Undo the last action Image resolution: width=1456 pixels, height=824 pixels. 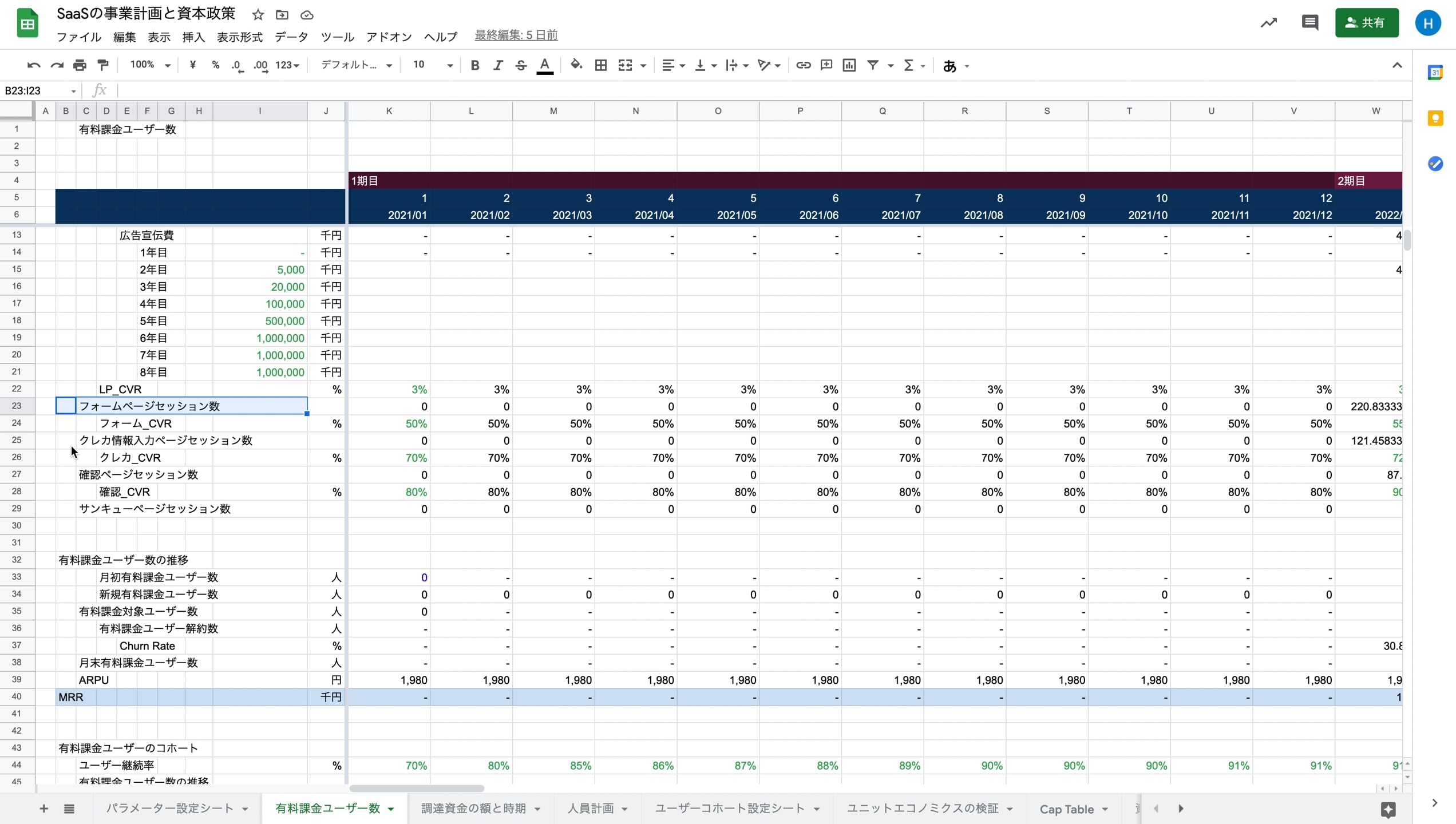coord(33,65)
